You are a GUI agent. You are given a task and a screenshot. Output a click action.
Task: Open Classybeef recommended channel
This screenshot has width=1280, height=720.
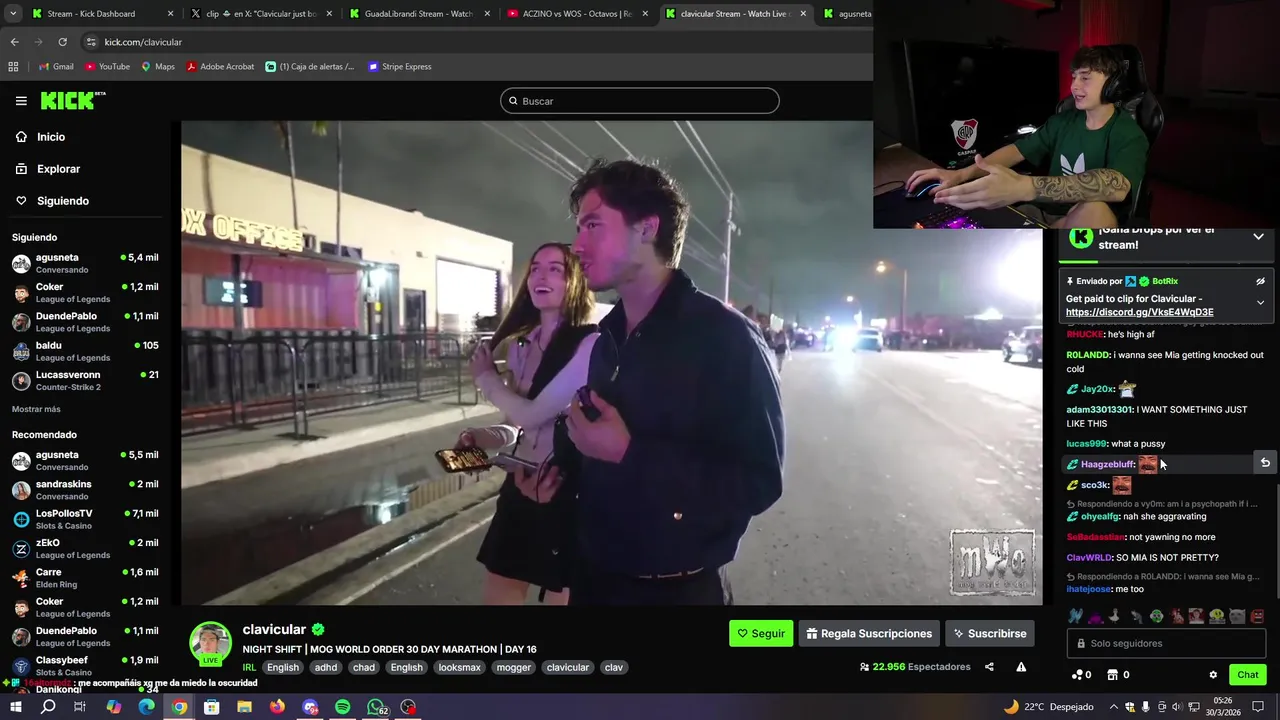point(85,666)
